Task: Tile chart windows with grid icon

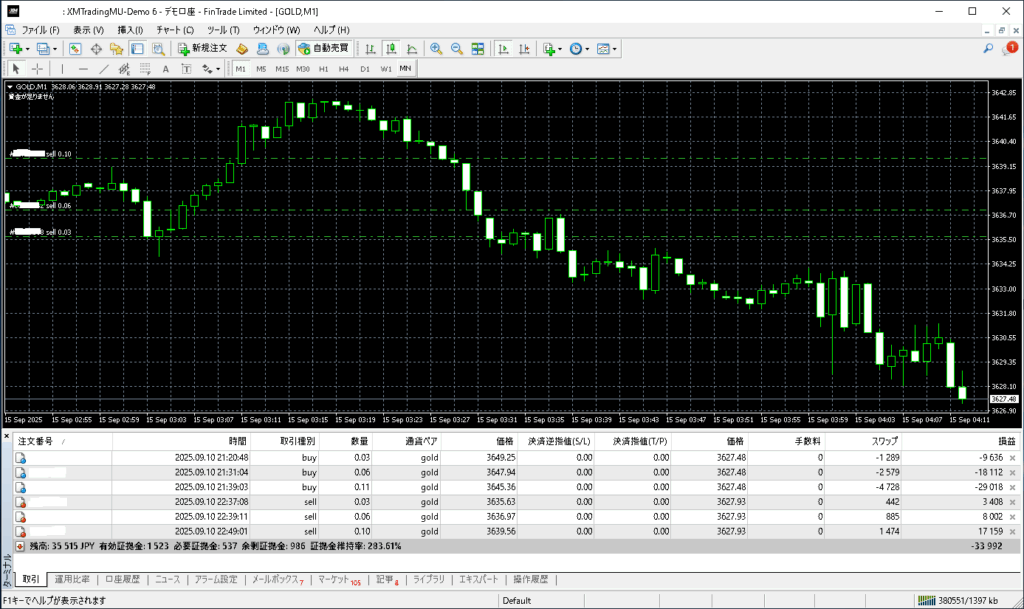Action: 478,48
